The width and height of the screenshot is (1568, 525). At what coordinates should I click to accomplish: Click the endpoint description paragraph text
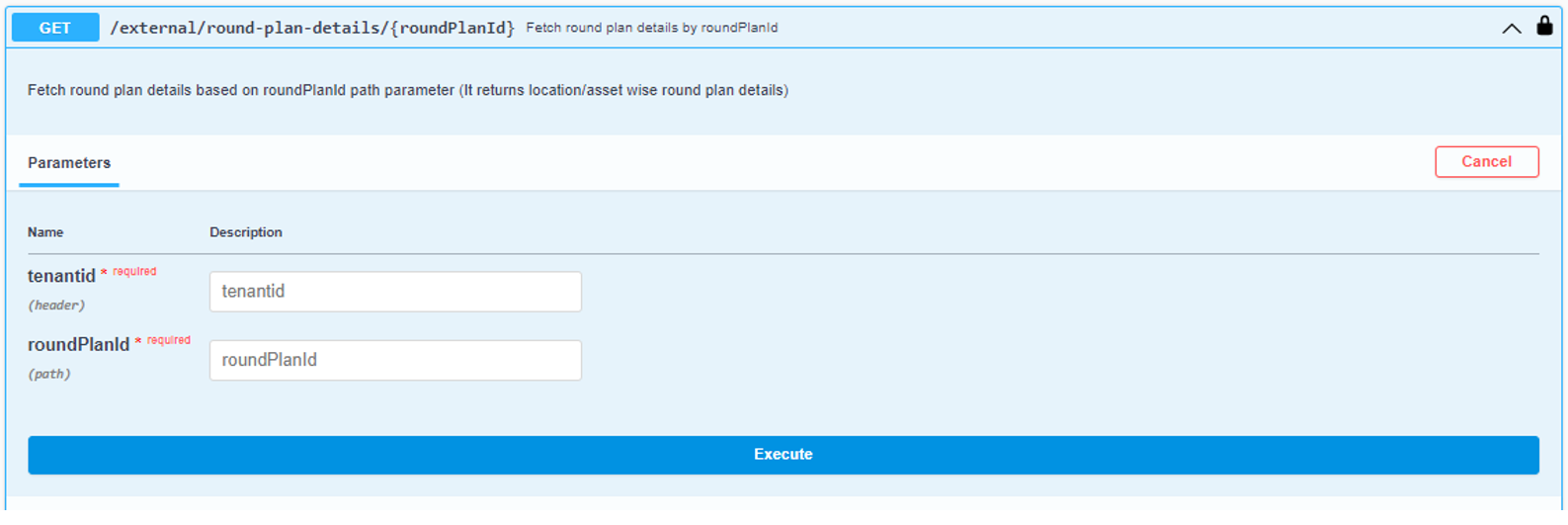coord(407,90)
